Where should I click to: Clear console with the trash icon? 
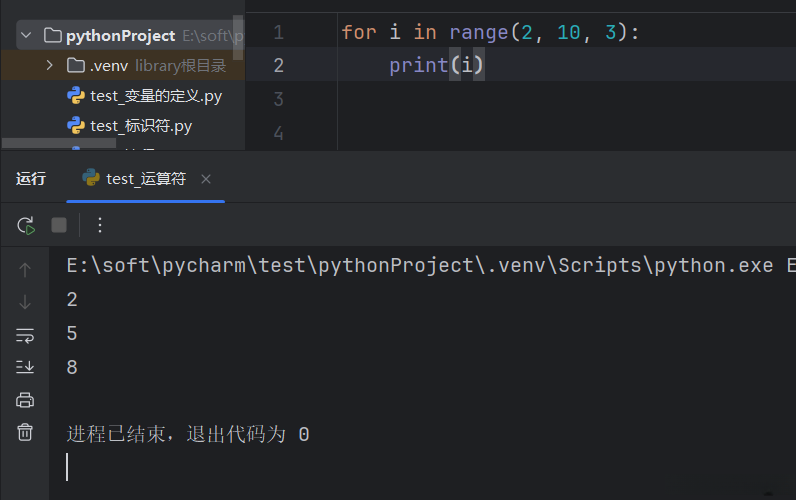click(25, 432)
